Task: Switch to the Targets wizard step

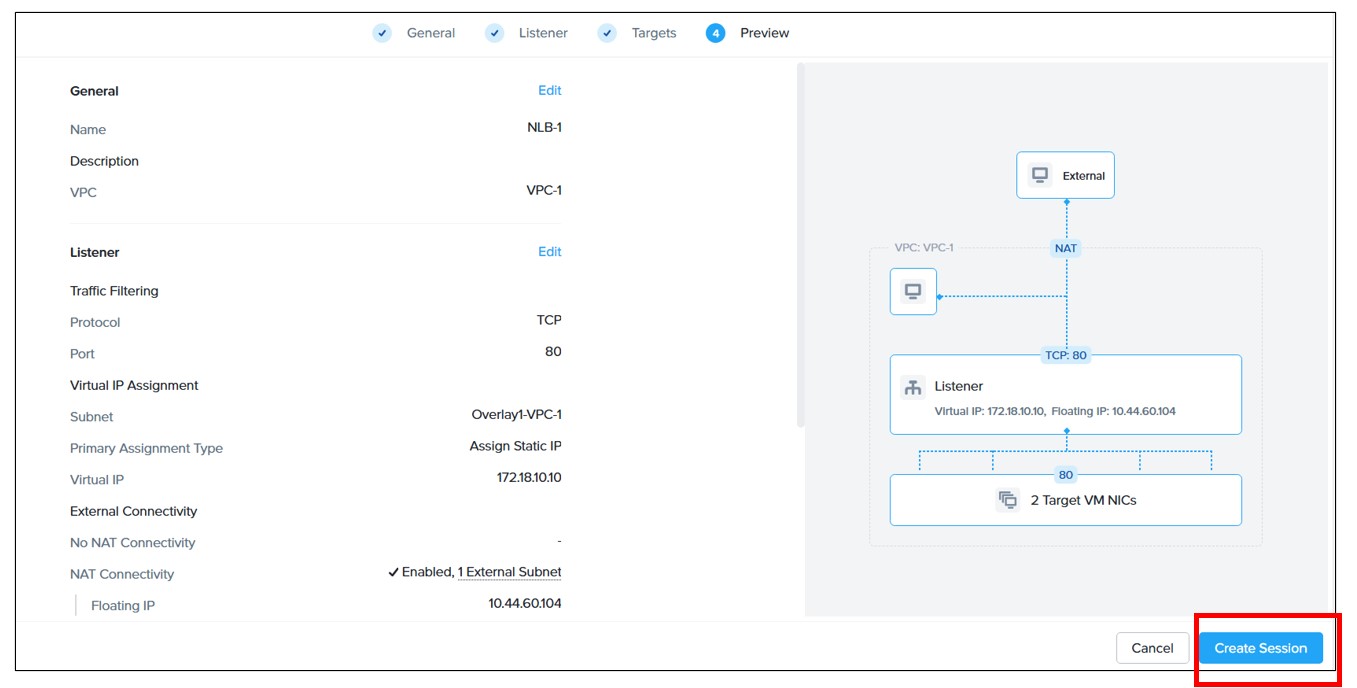Action: [x=653, y=33]
